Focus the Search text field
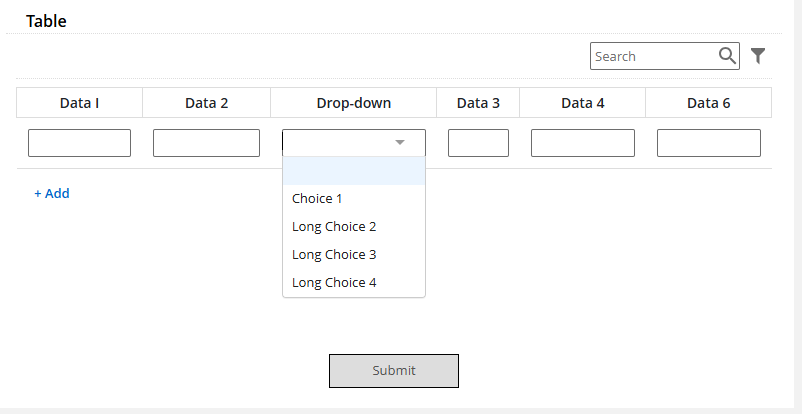Image resolution: width=802 pixels, height=414 pixels. (x=655, y=56)
